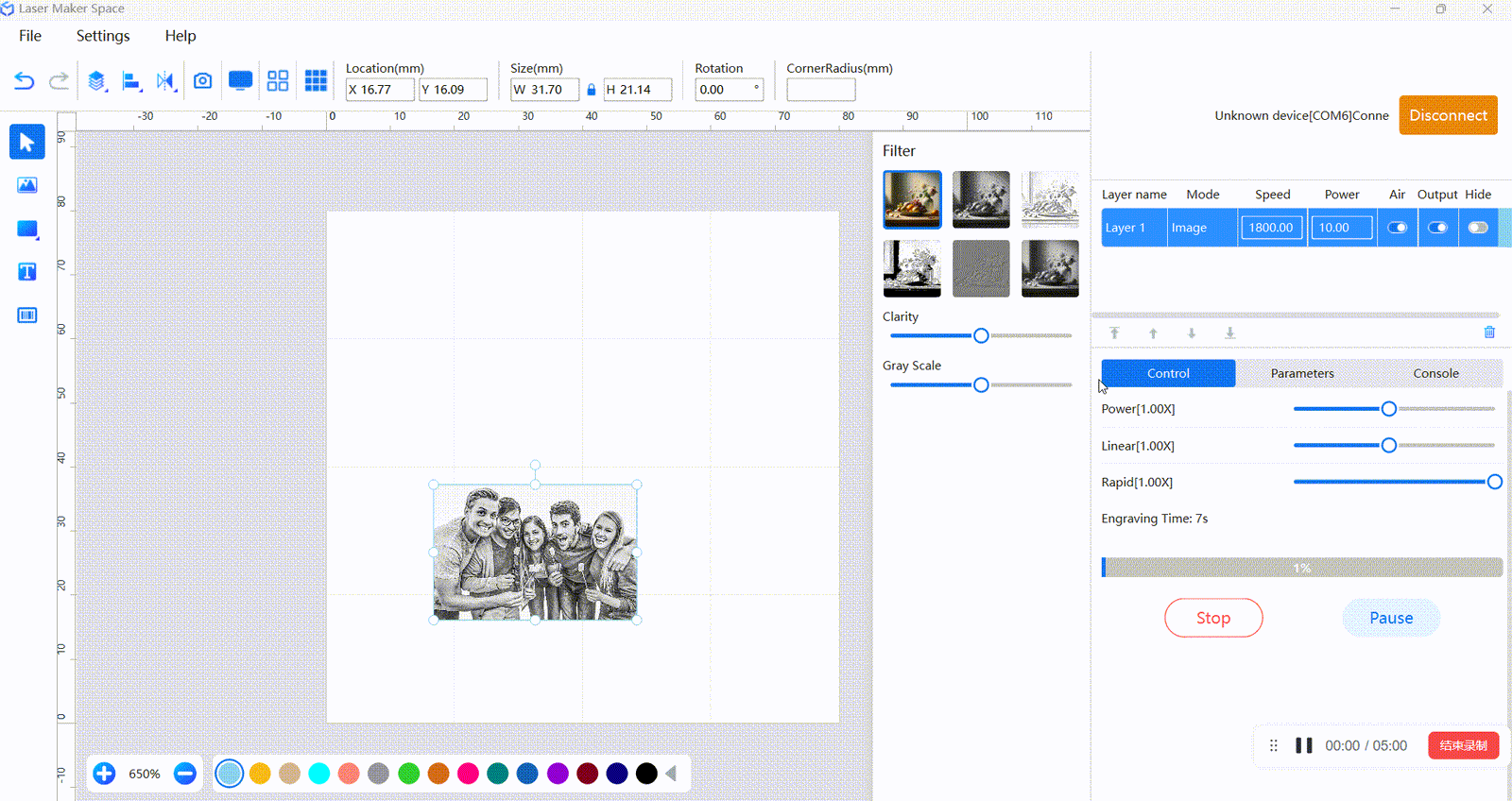Click the red end recording button

click(x=1463, y=745)
